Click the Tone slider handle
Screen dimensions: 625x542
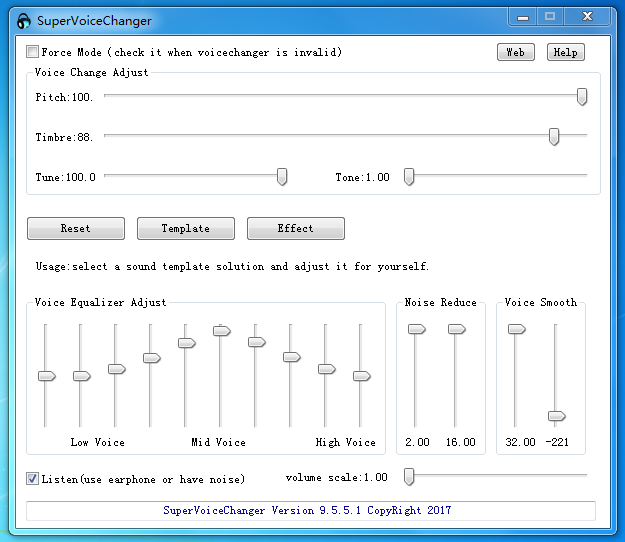(409, 177)
